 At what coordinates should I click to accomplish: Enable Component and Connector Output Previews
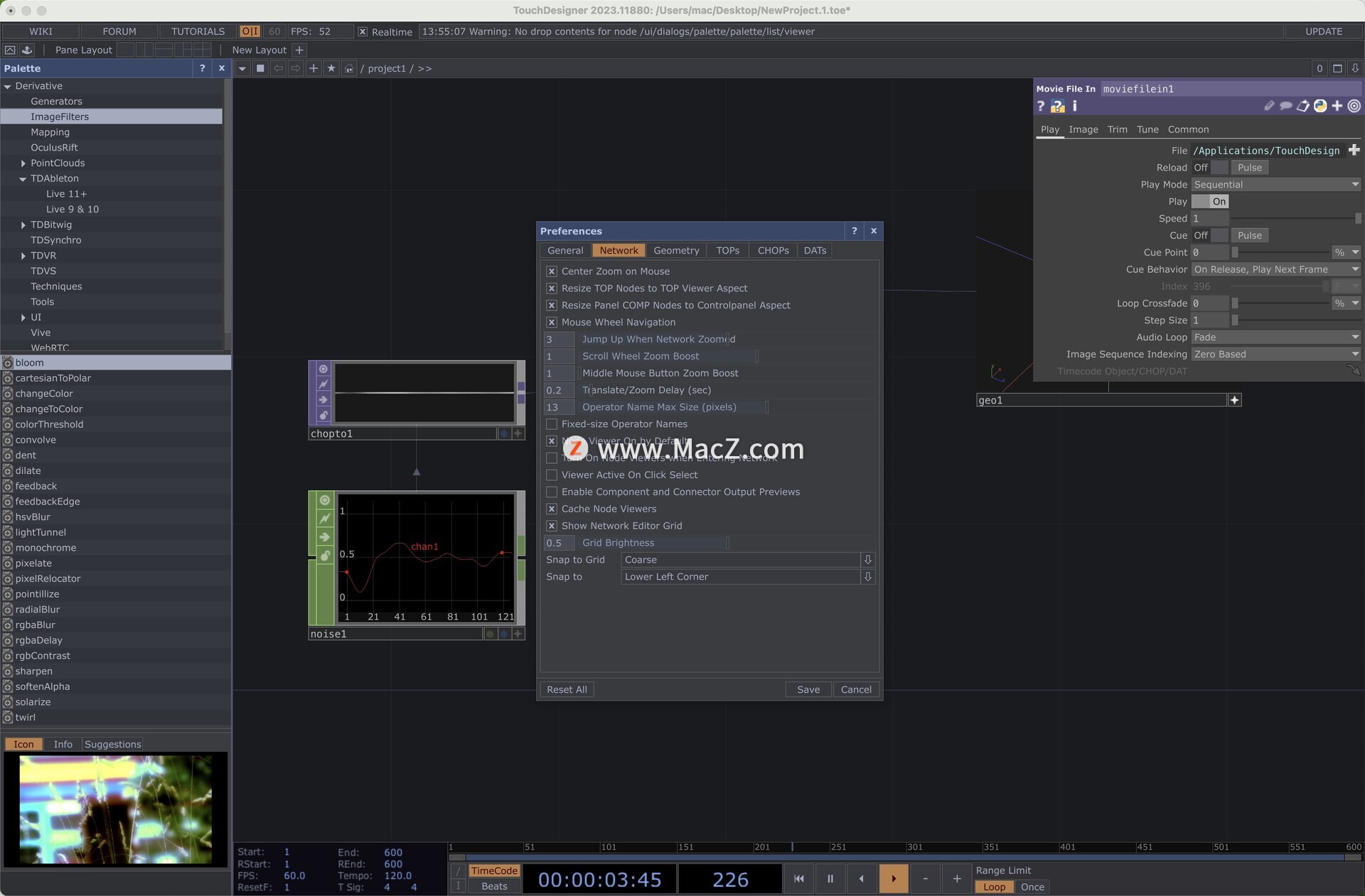pyautogui.click(x=551, y=492)
